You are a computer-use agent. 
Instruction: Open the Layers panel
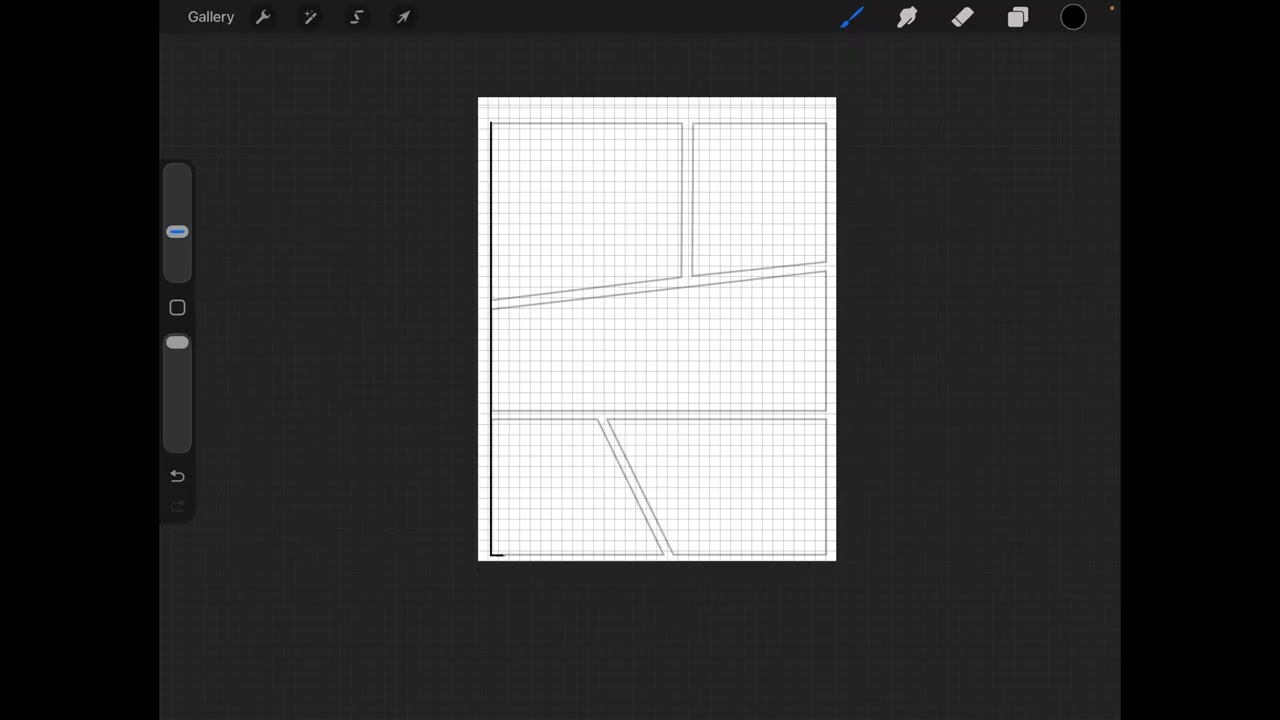click(x=1018, y=17)
